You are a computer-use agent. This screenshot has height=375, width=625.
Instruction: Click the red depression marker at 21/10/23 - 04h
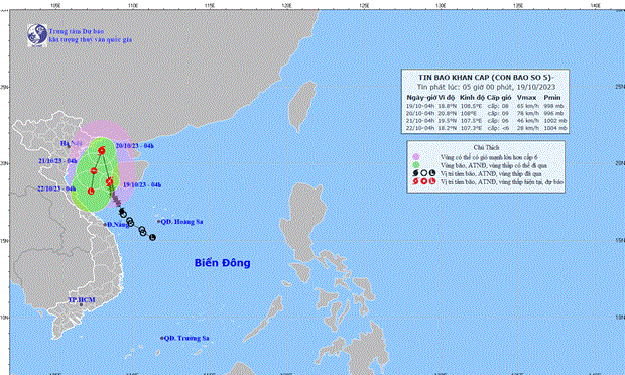point(94,171)
